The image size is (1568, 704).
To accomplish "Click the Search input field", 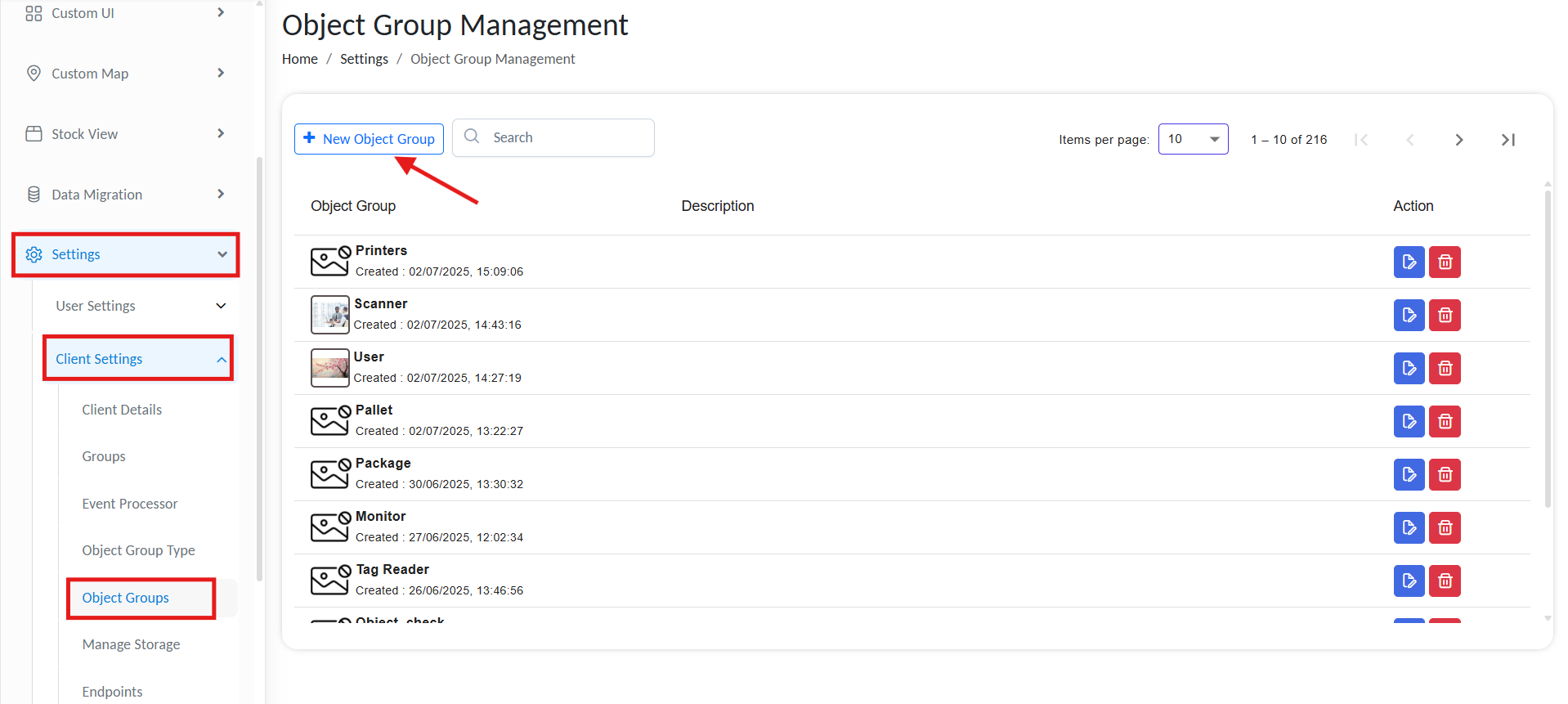I will (x=564, y=137).
